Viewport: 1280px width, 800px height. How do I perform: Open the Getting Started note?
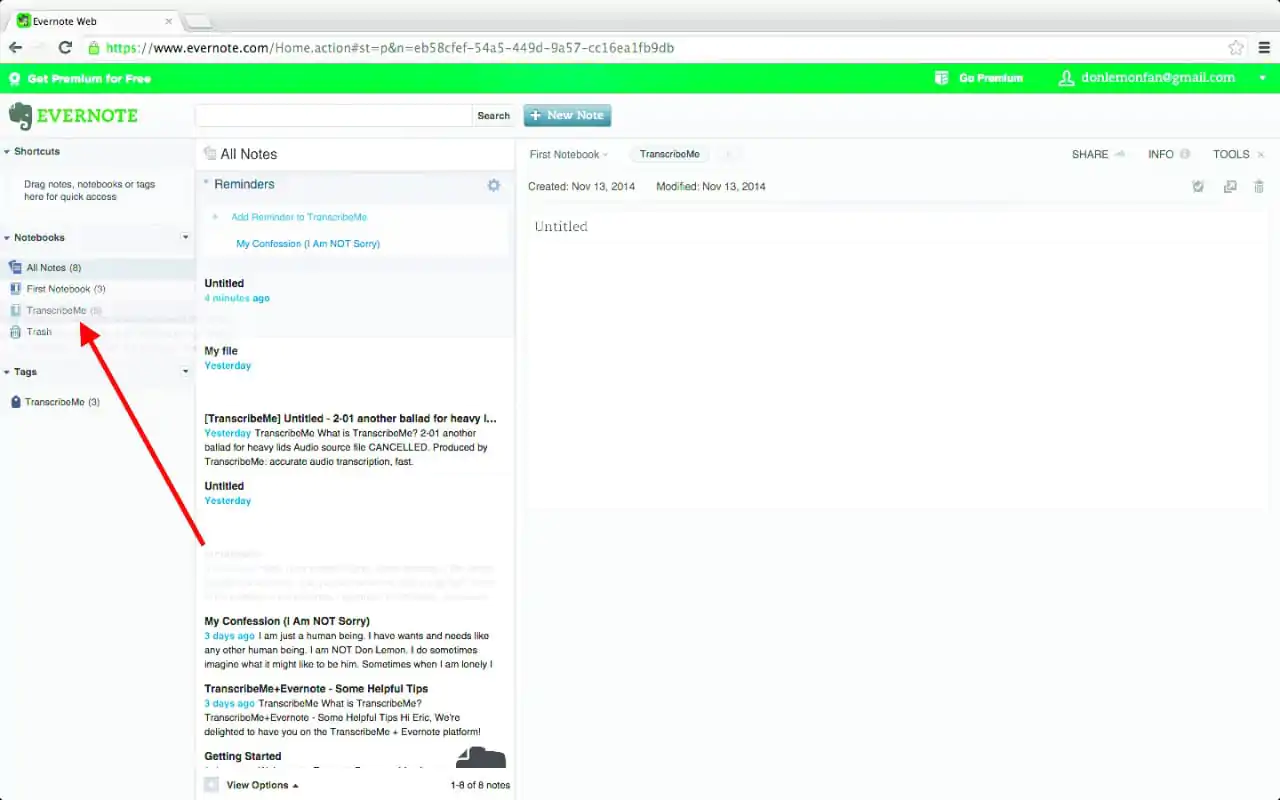354,757
